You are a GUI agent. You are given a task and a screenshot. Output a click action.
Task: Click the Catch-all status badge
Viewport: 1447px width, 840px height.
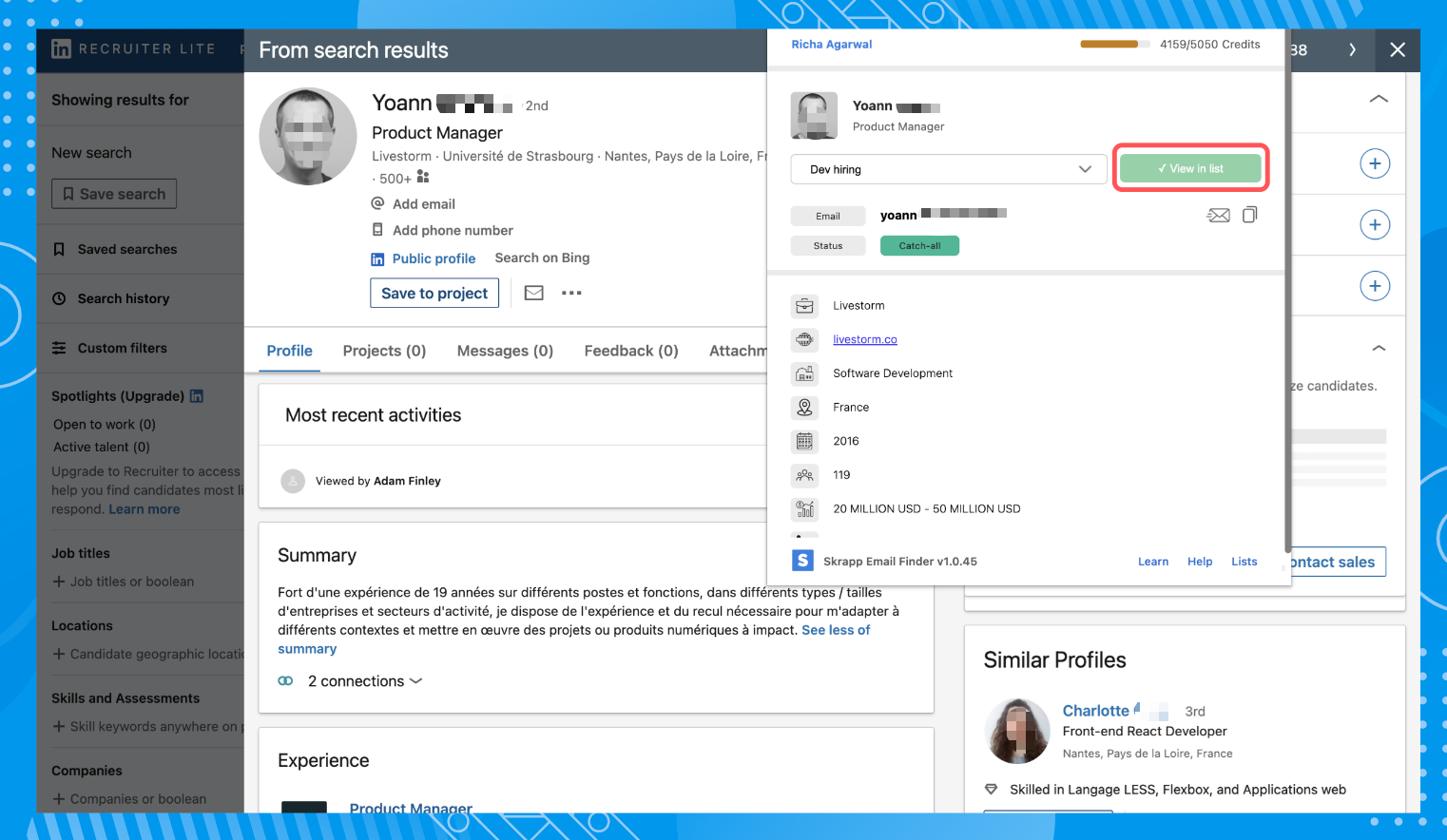(919, 245)
